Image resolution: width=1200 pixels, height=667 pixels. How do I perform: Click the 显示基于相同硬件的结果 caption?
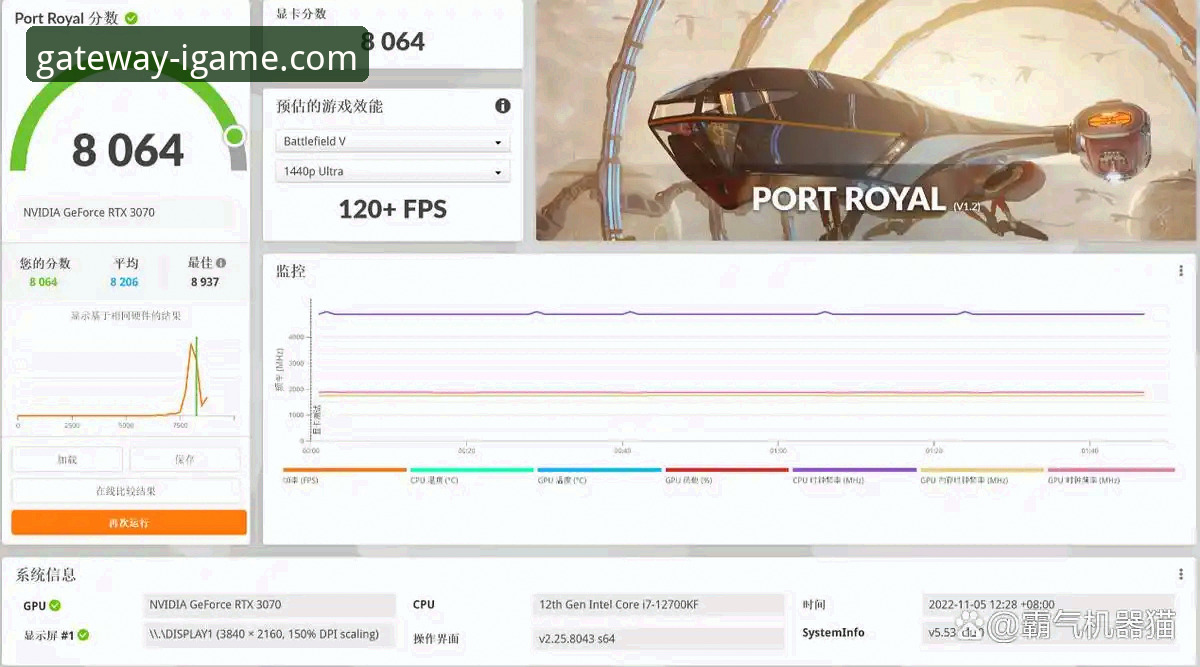coord(126,316)
